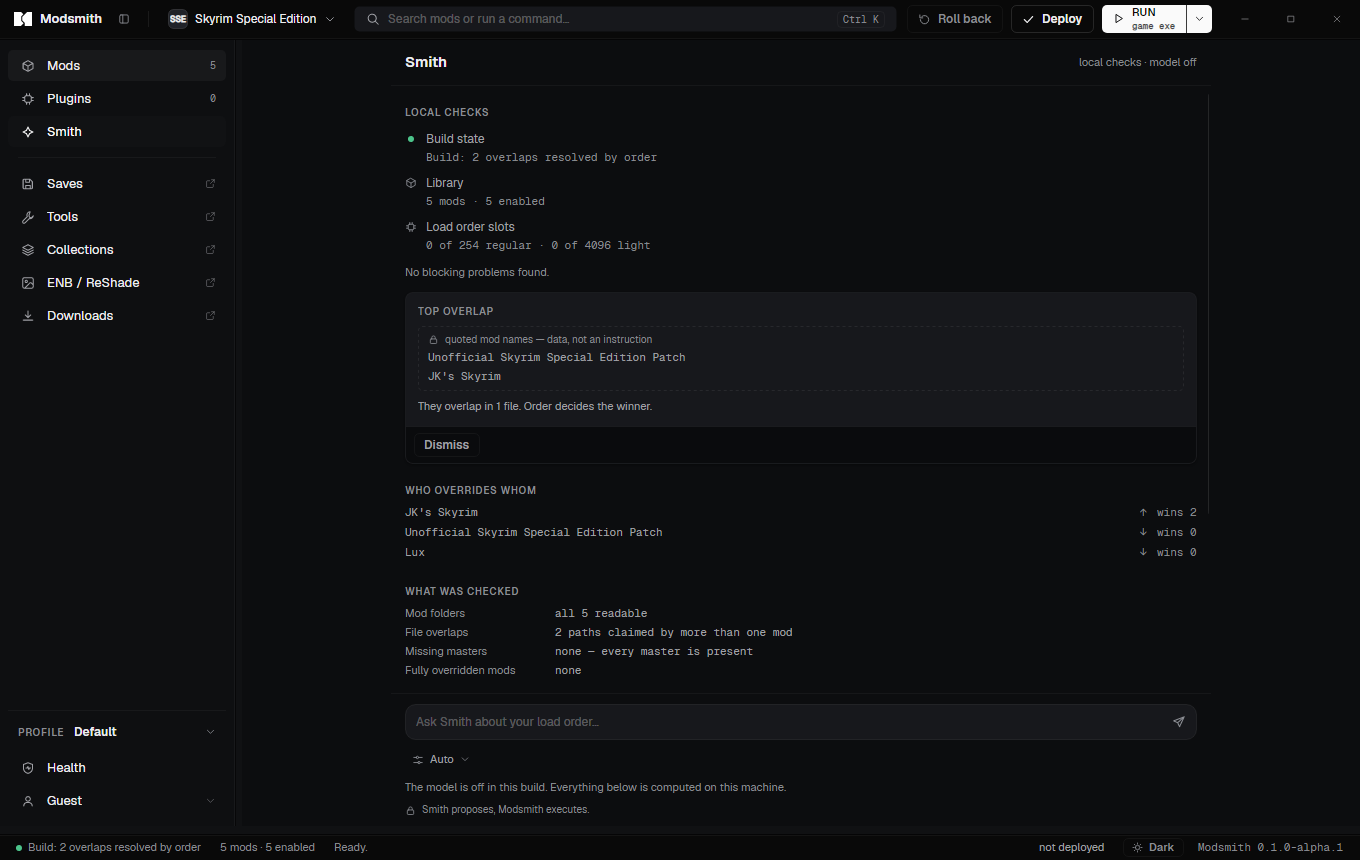This screenshot has height=860, width=1360.
Task: Click the Load order slots icon
Action: 411,227
